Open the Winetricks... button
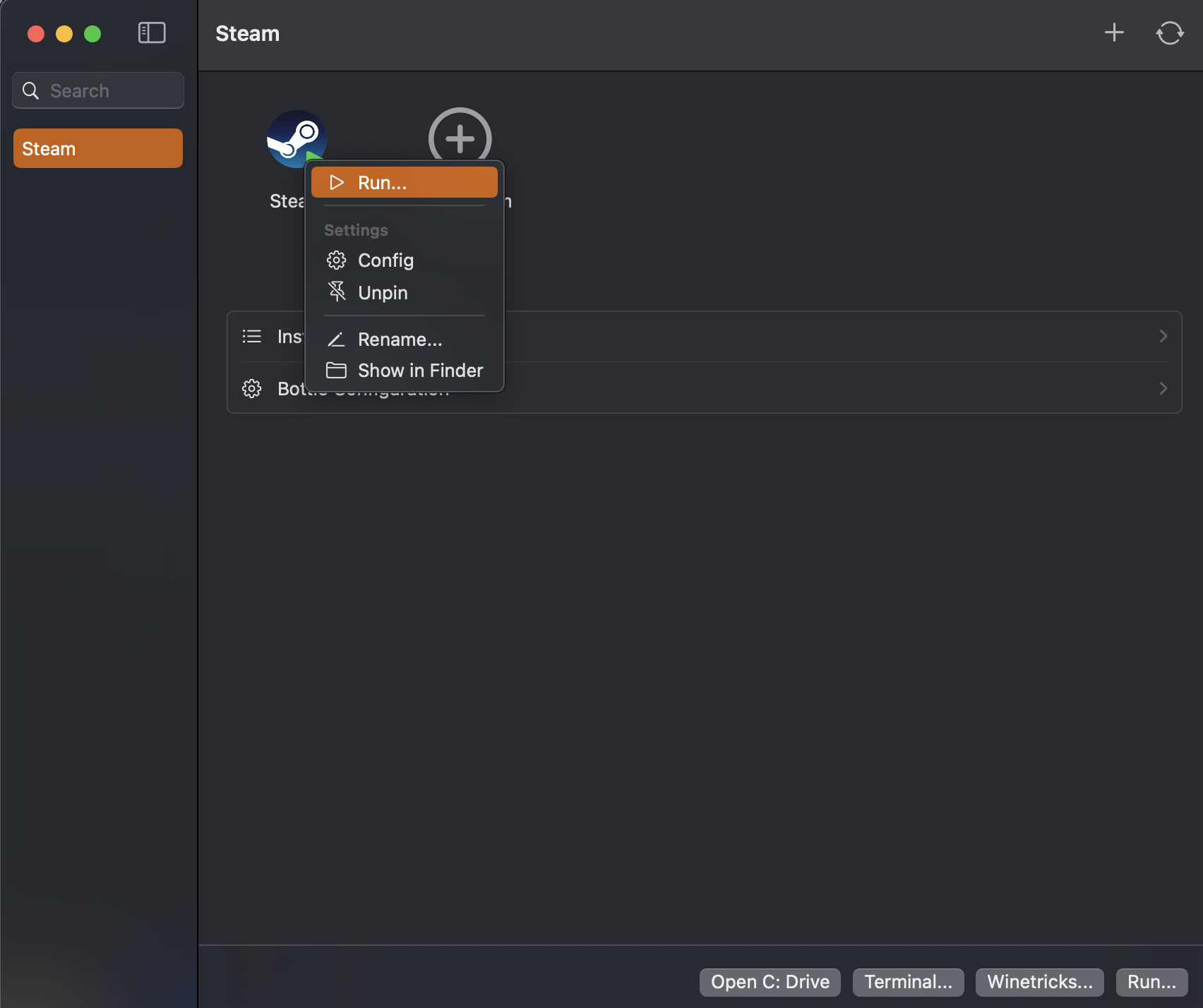This screenshot has height=1008, width=1203. tap(1039, 982)
